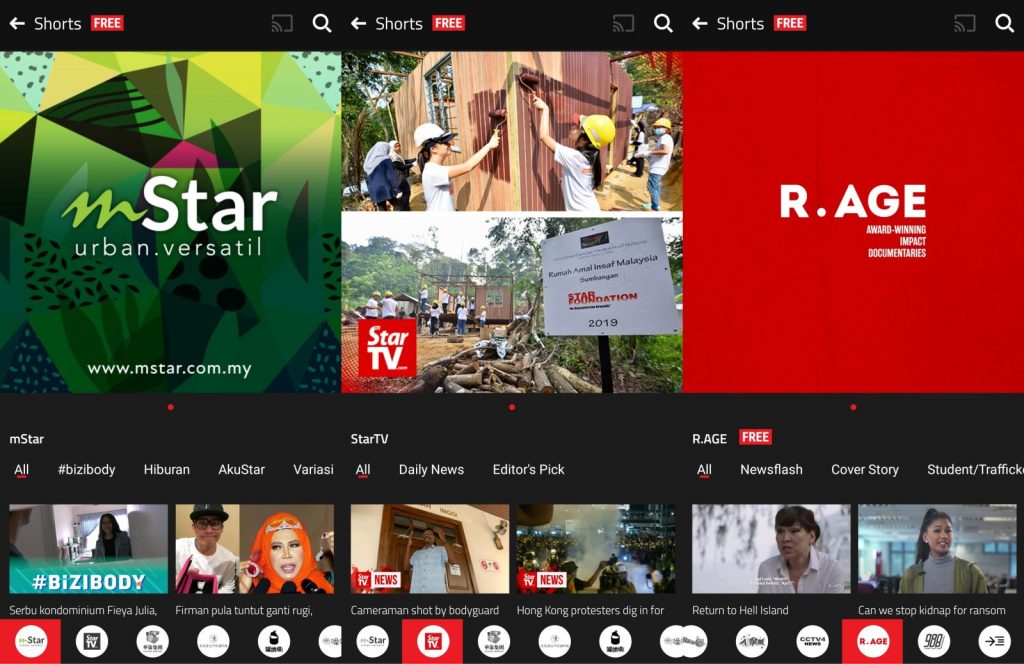Click 'Cameraman shot by bodyguard' title

click(424, 610)
